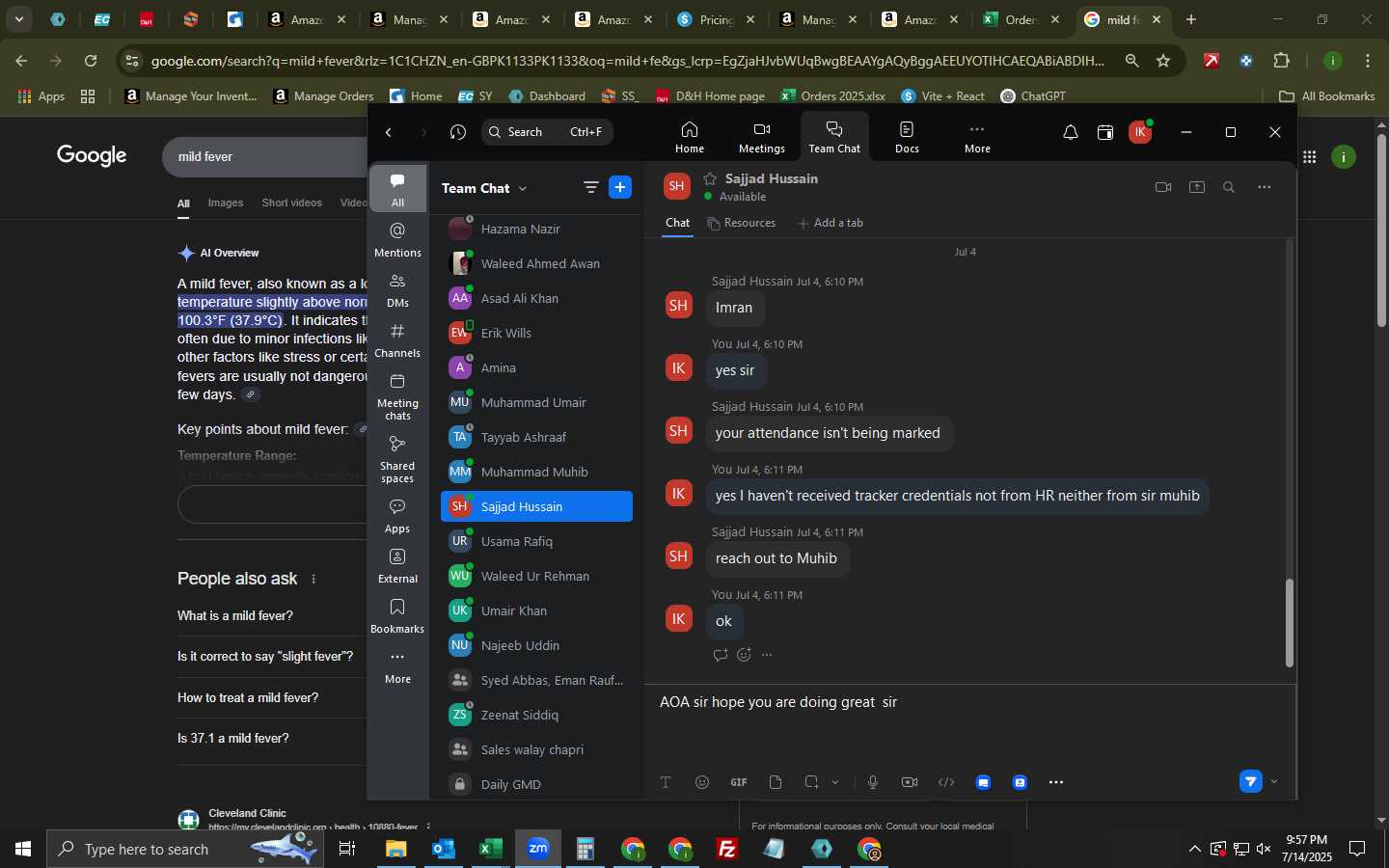This screenshot has width=1389, height=868.
Task: Click 'How to treat a mild fever?' in Chrome
Action: pos(248,697)
